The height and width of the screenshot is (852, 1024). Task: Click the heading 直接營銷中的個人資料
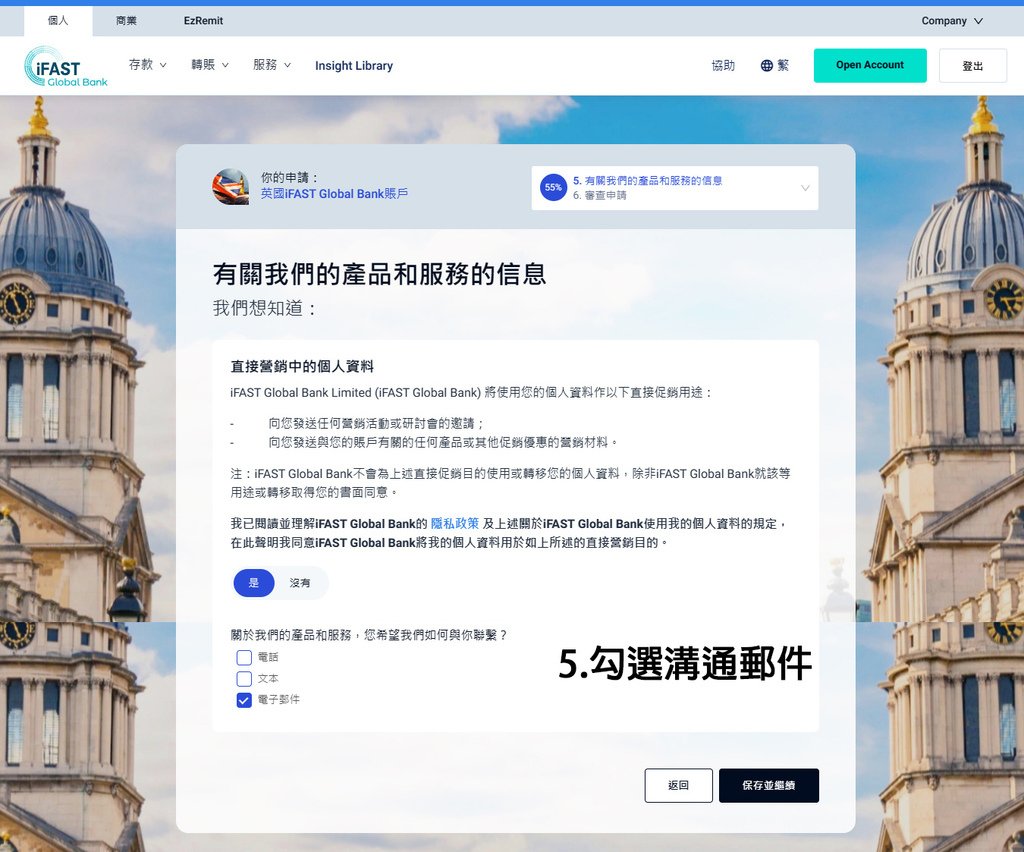point(302,366)
